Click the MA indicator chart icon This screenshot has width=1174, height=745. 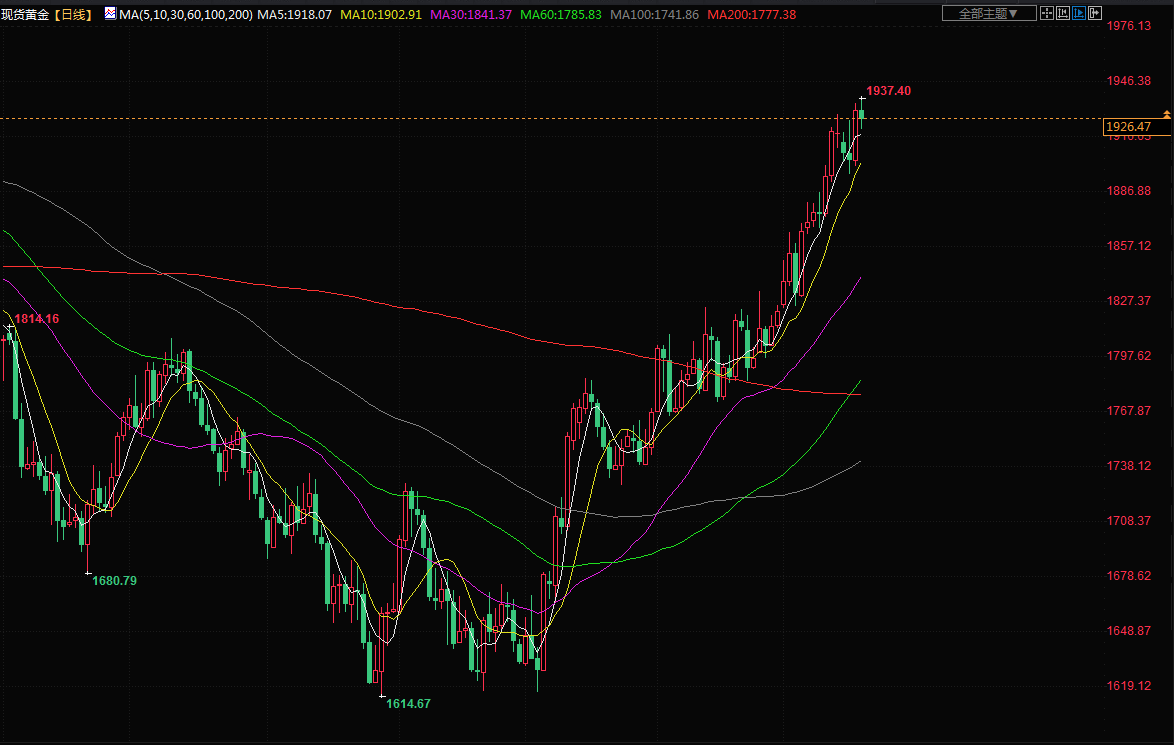[x=110, y=13]
